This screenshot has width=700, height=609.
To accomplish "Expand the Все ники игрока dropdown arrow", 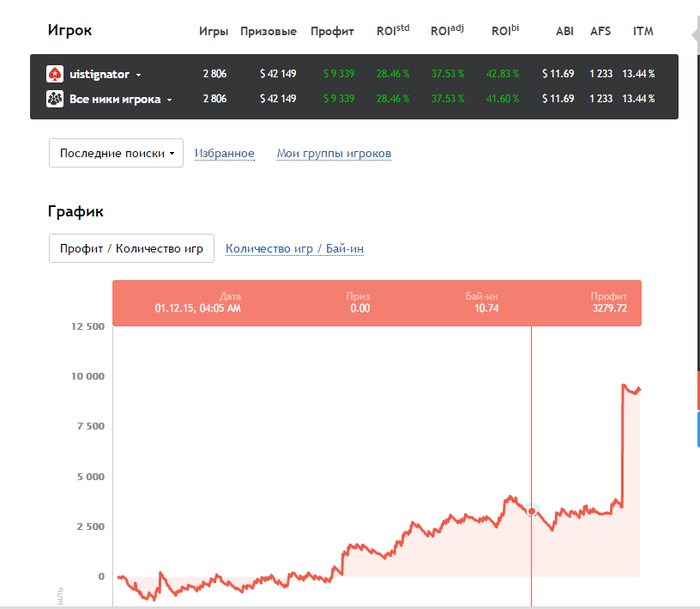I will tap(170, 100).
